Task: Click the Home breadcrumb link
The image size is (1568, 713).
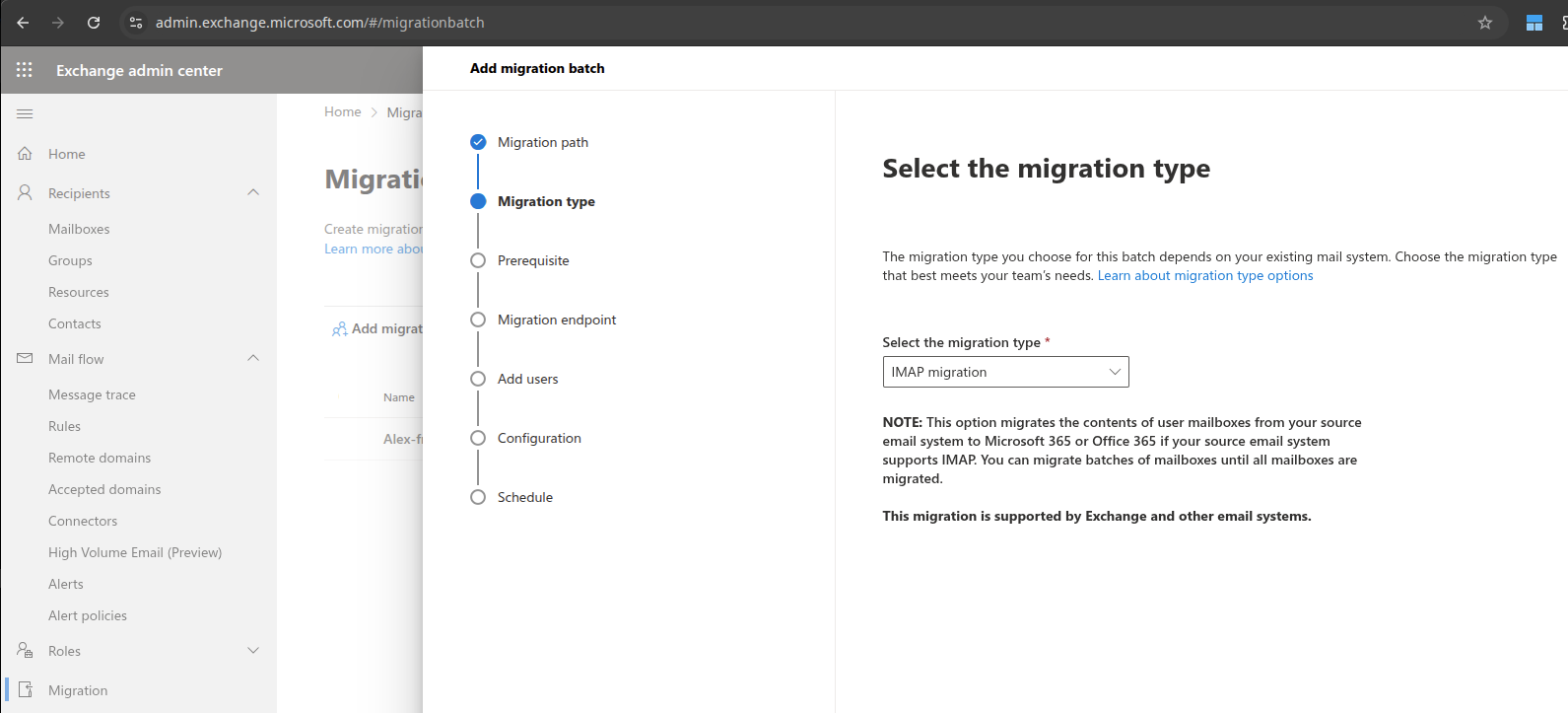Action: 343,112
